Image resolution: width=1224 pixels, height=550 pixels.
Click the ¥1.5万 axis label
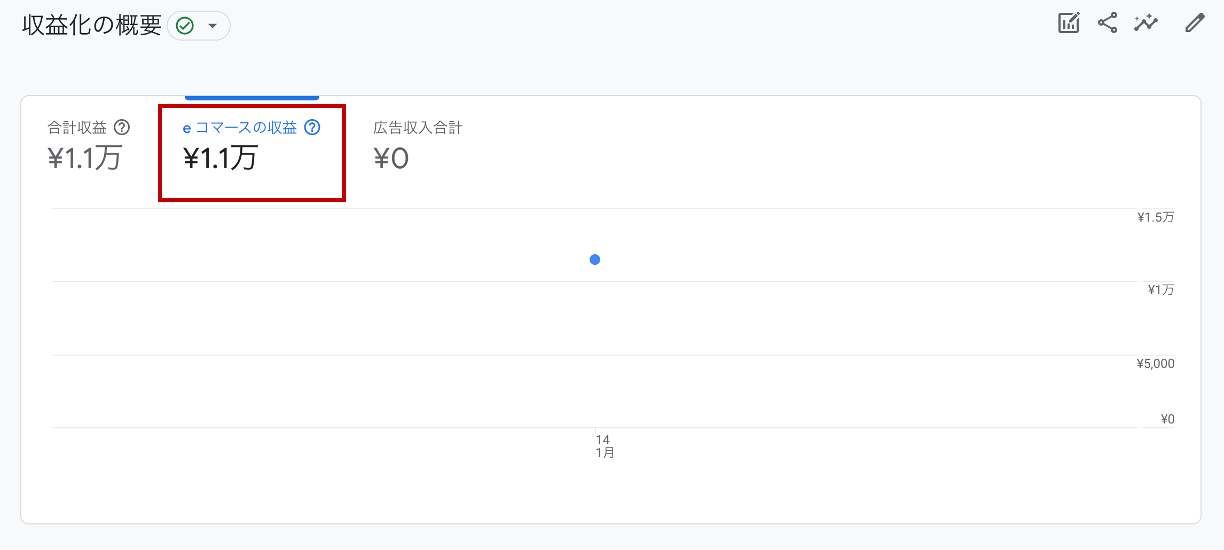point(1155,217)
